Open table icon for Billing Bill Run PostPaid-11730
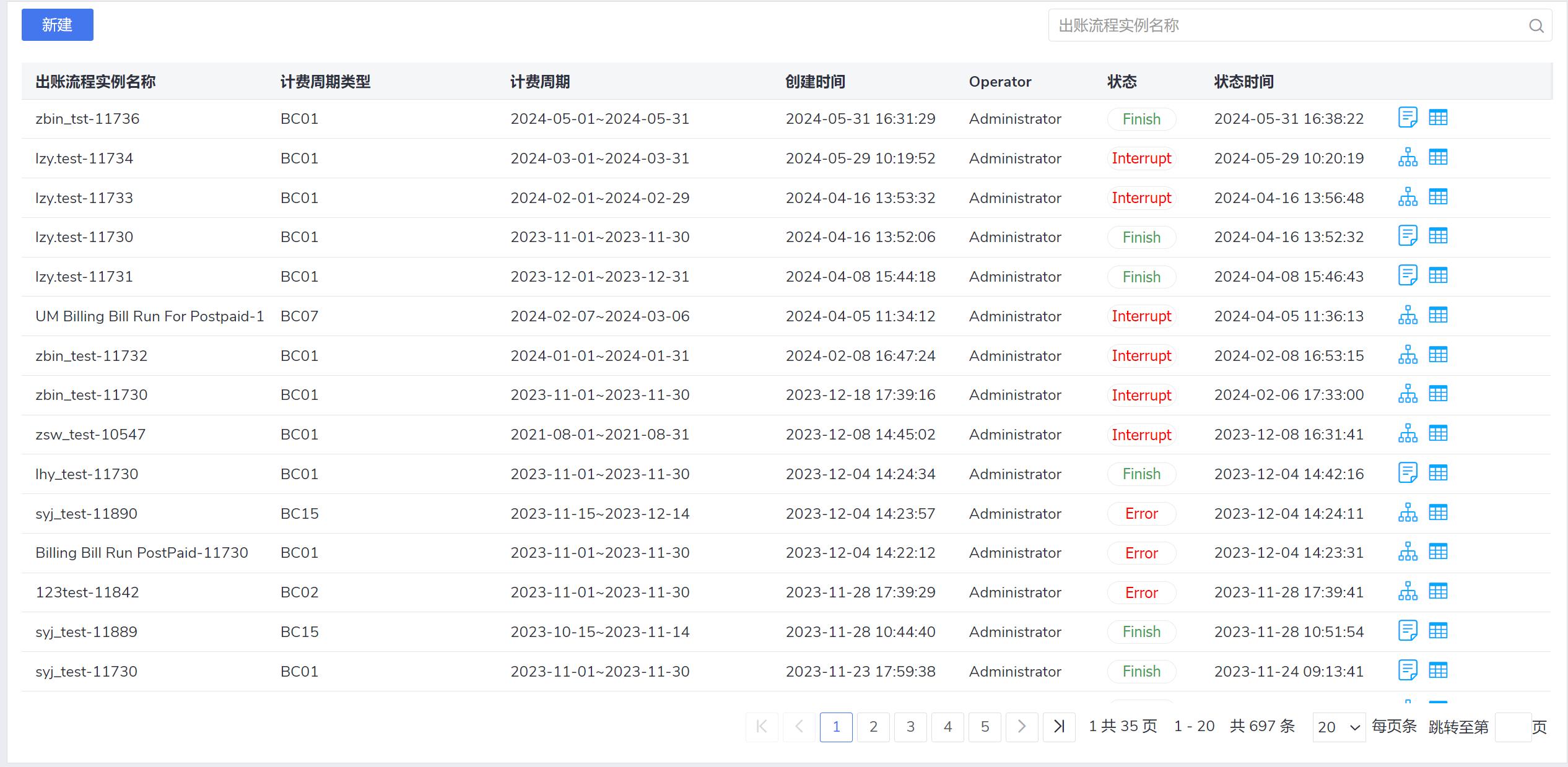1568x767 pixels. tap(1438, 552)
